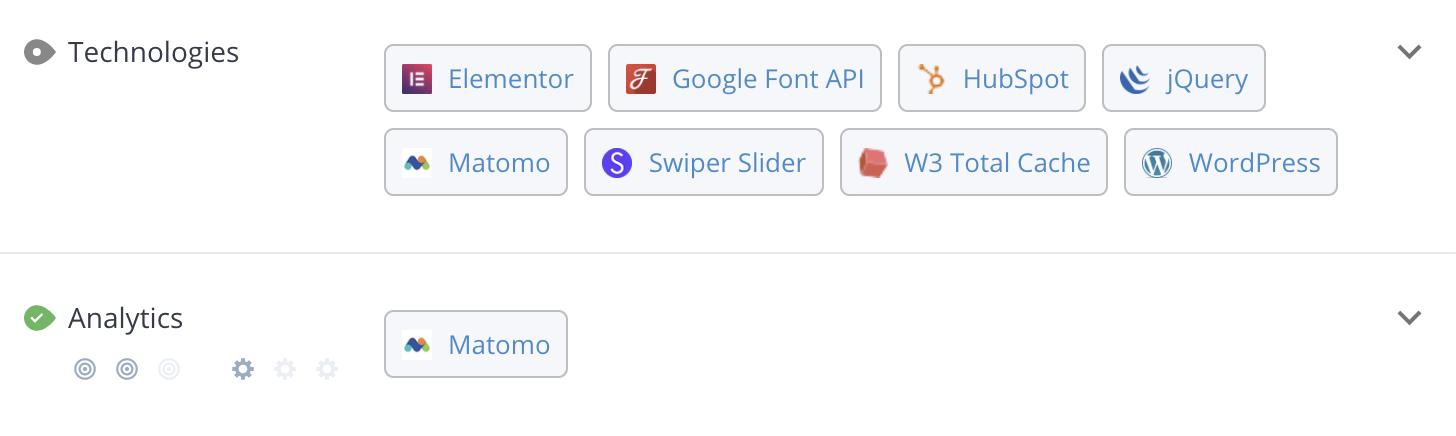The image size is (1456, 436).
Task: Click the dark gear difficulty icon
Action: 243,370
